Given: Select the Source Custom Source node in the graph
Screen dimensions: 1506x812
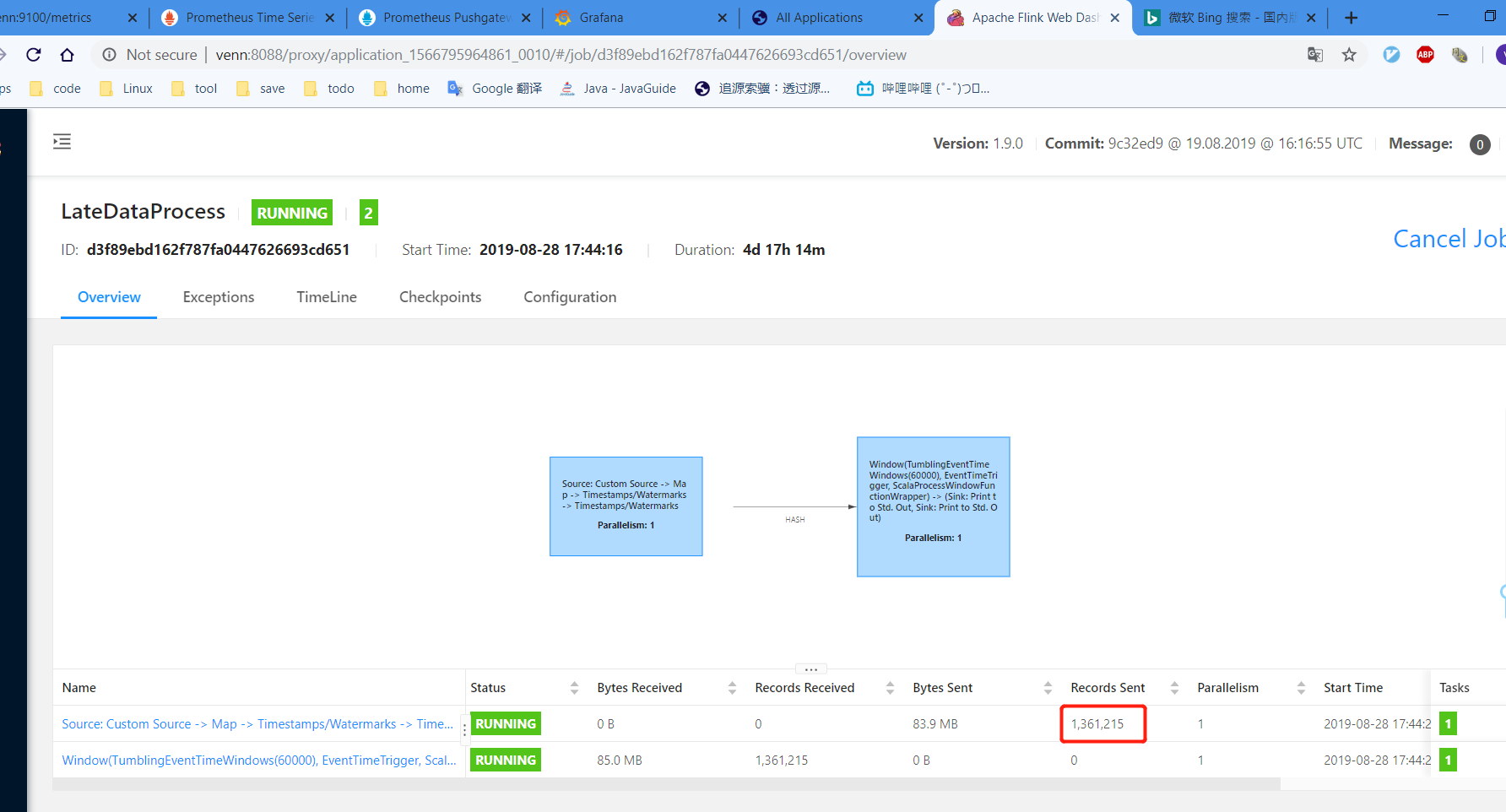Looking at the screenshot, I should coord(626,506).
